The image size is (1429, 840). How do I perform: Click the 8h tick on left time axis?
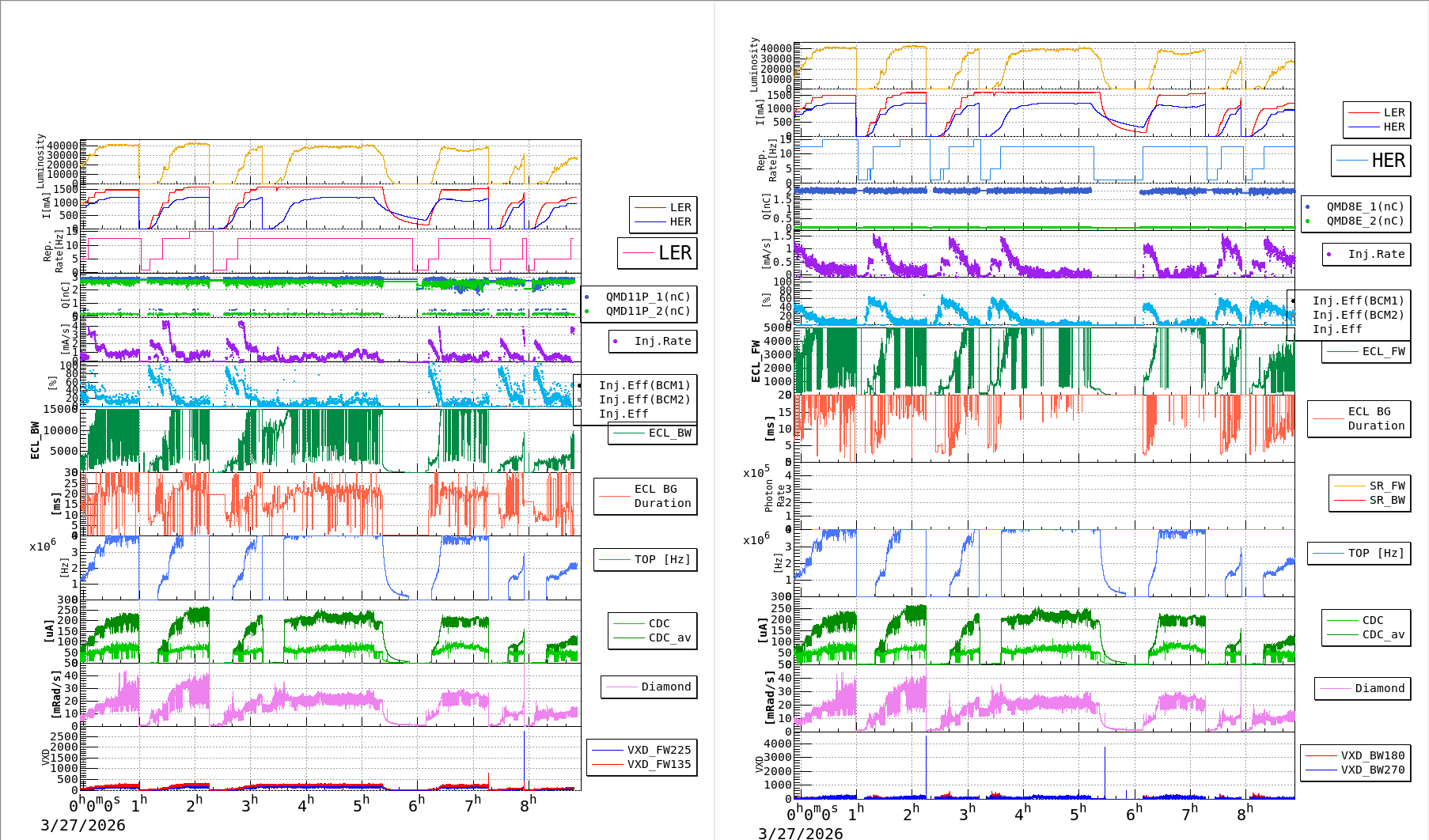(528, 804)
